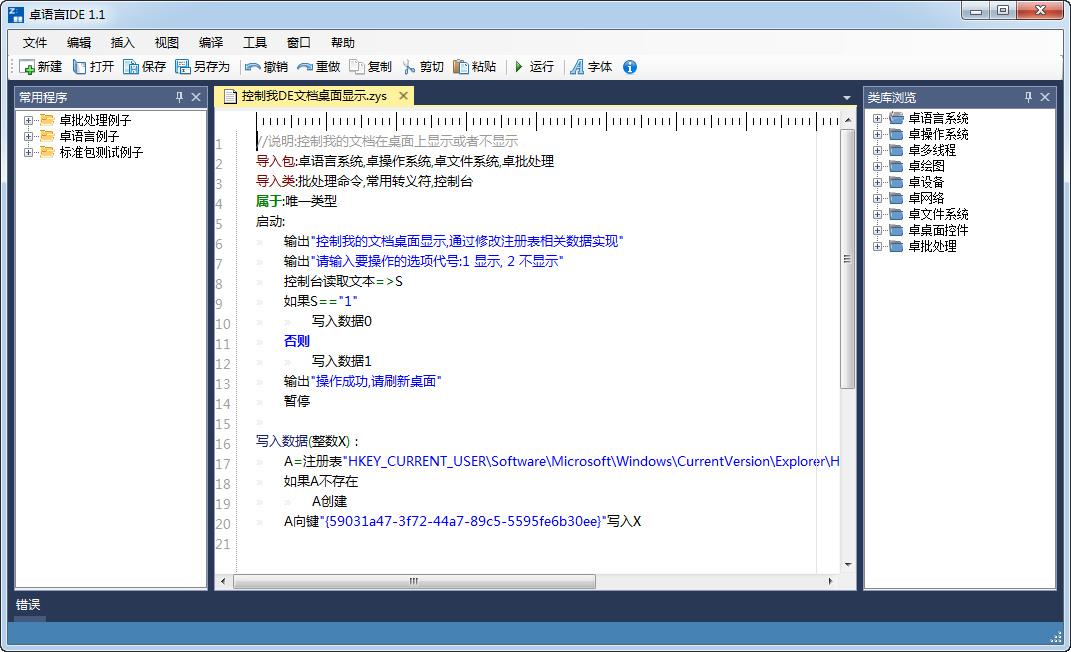The height and width of the screenshot is (652, 1071).
Task: Expand the 标准包测试例子 folder
Action: [x=28, y=152]
